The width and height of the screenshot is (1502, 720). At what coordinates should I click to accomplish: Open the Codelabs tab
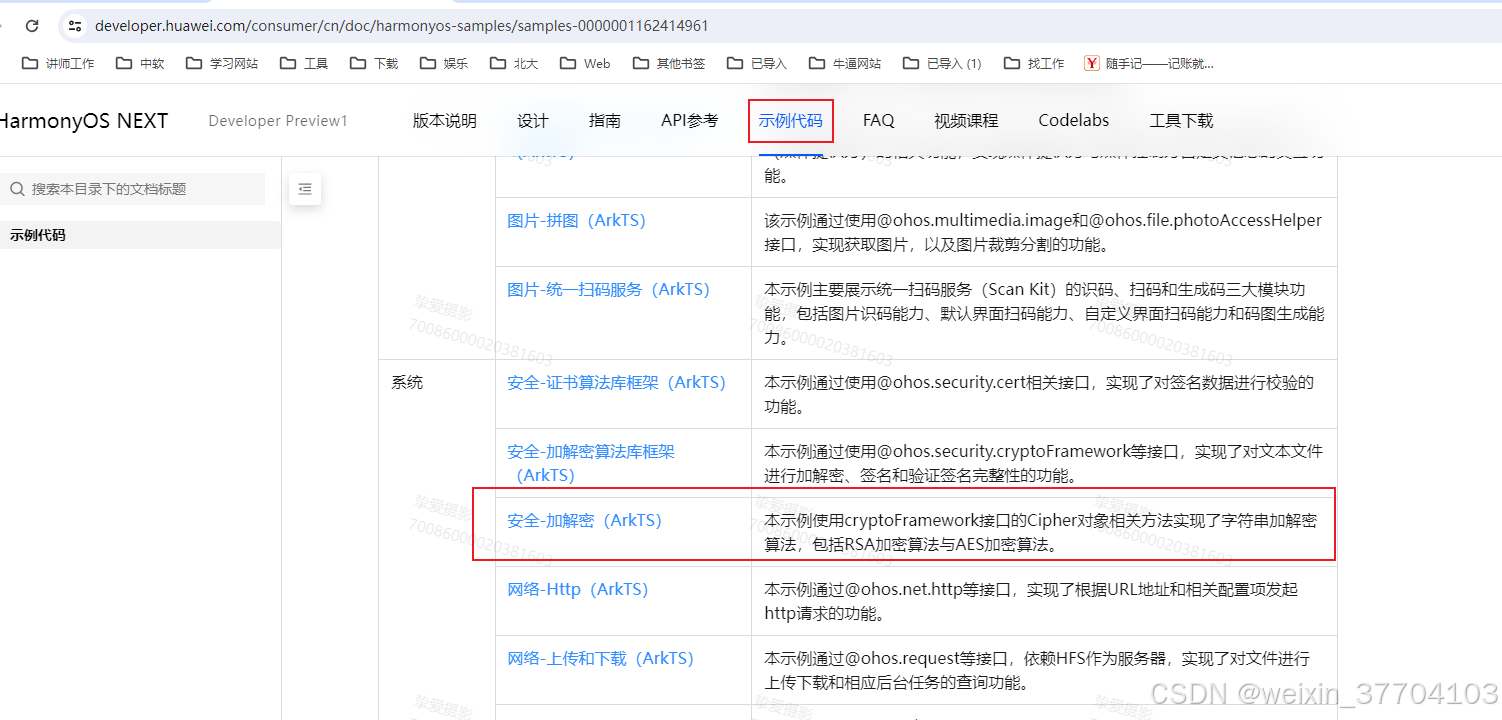(1074, 121)
